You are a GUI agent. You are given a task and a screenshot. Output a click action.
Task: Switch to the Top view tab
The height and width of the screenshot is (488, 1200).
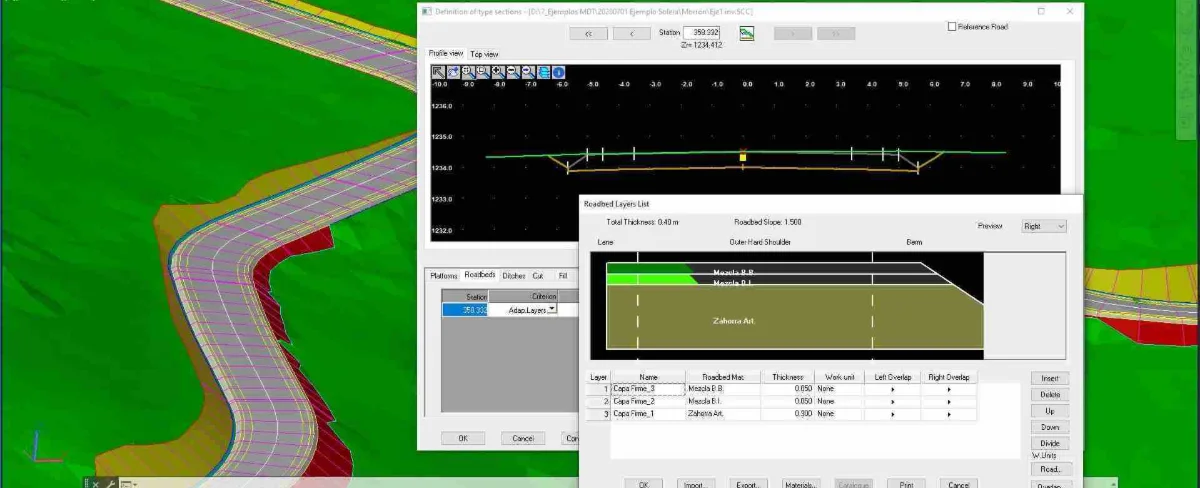point(484,54)
